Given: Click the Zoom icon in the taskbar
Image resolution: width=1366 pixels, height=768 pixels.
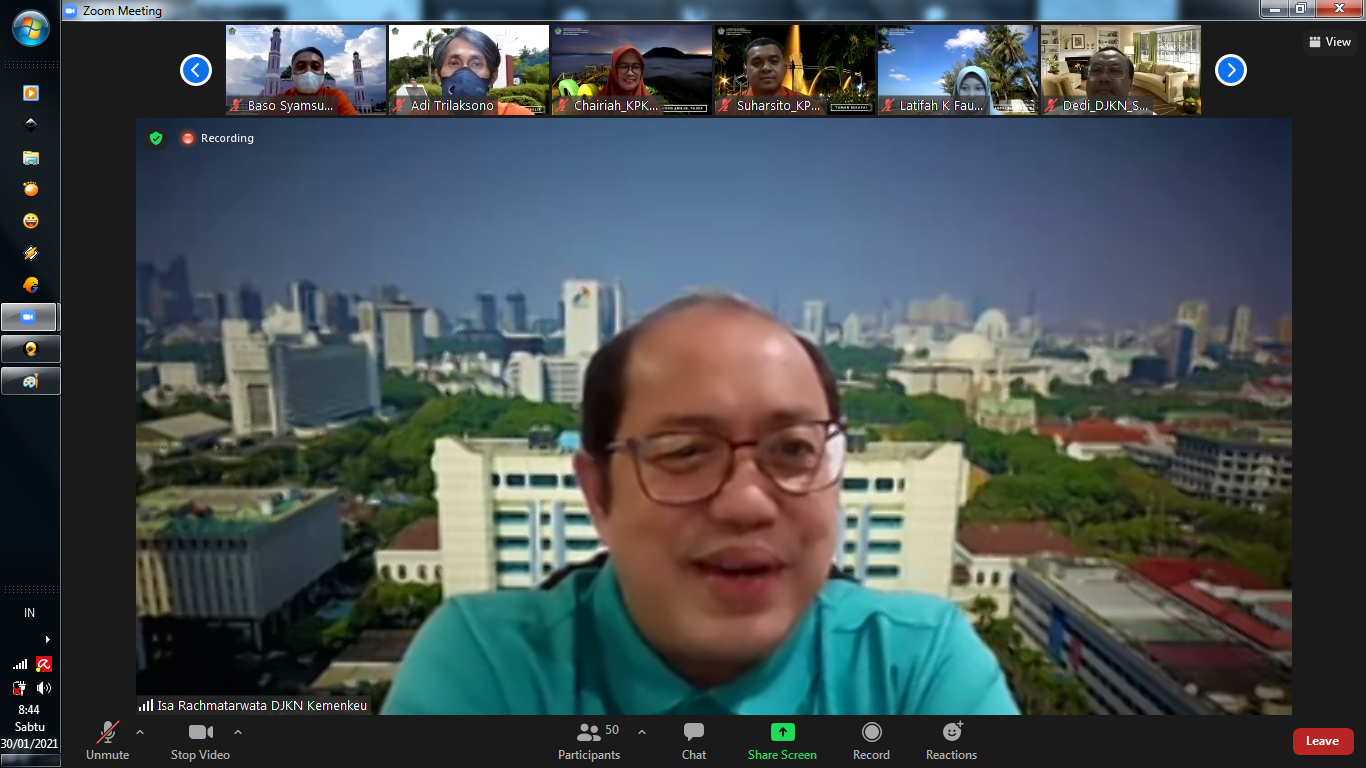Looking at the screenshot, I should [x=30, y=317].
